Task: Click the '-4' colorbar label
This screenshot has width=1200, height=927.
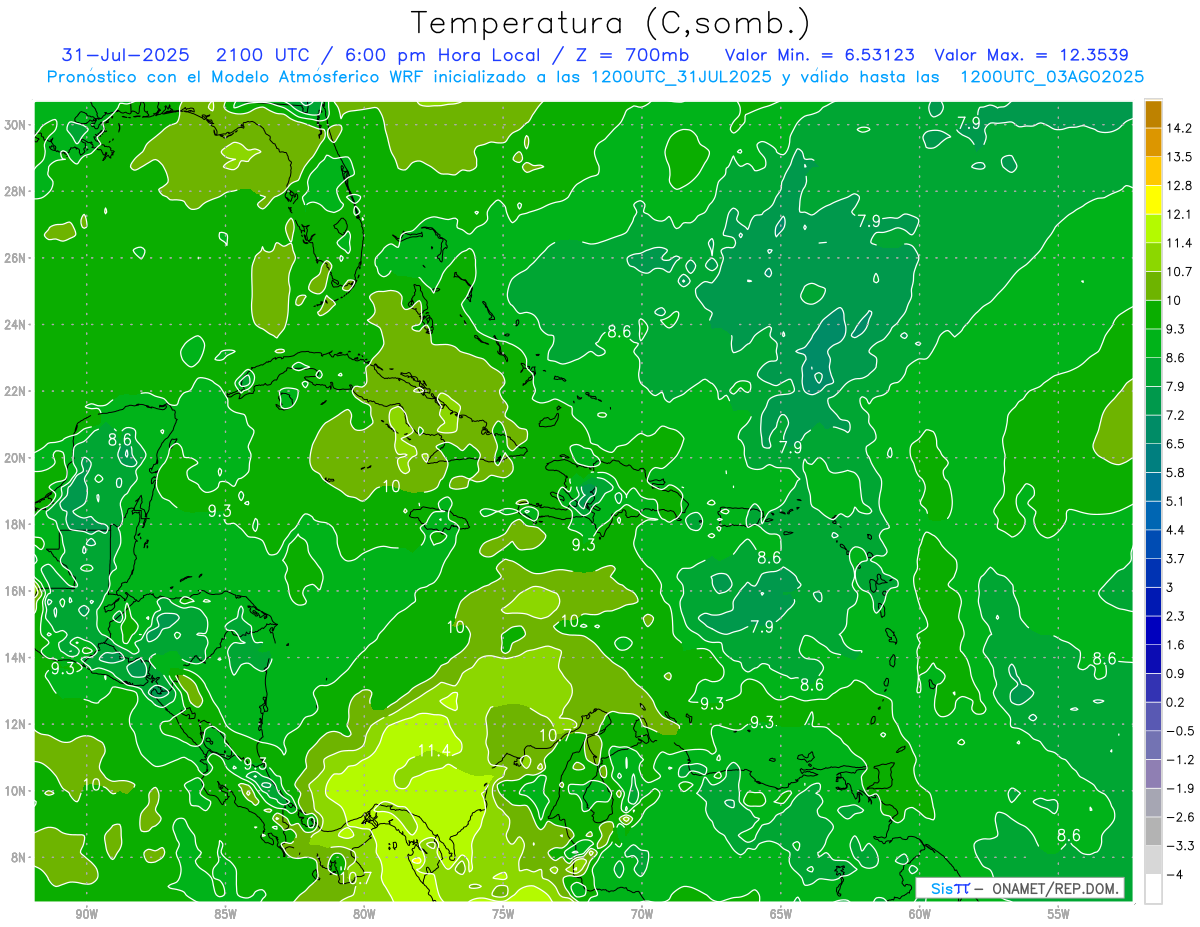Action: click(1174, 875)
